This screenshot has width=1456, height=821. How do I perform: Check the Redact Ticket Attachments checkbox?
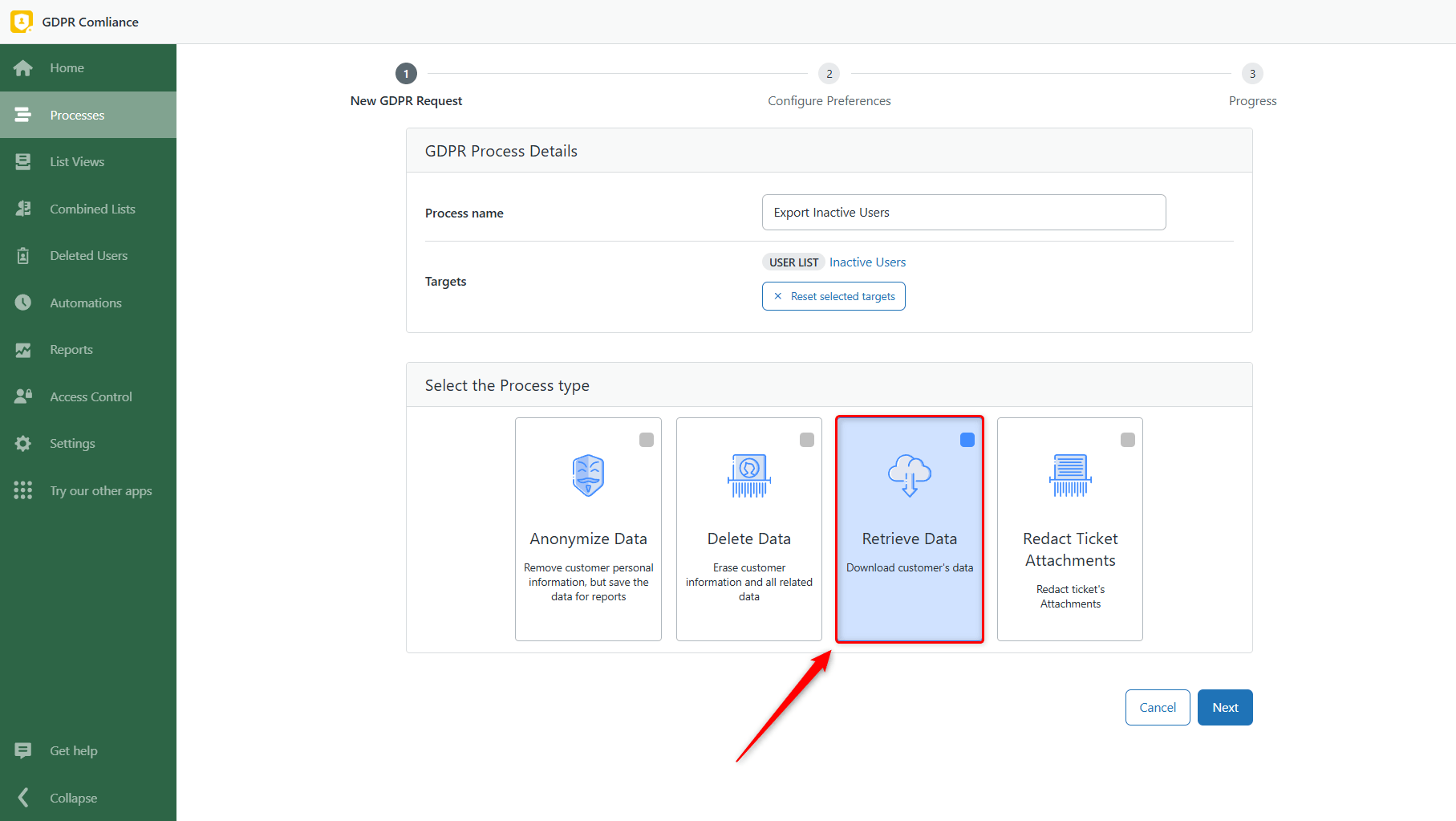tap(1128, 440)
